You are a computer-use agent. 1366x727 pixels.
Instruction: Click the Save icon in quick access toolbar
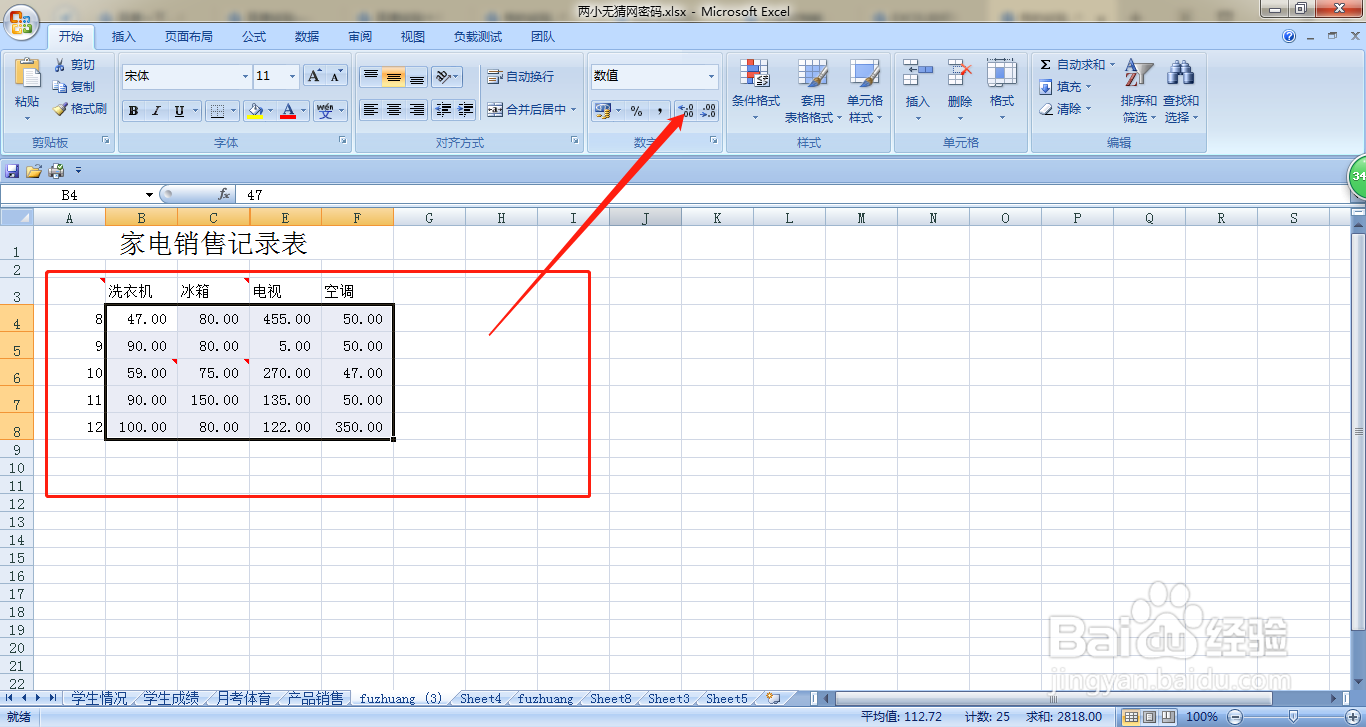click(x=13, y=171)
